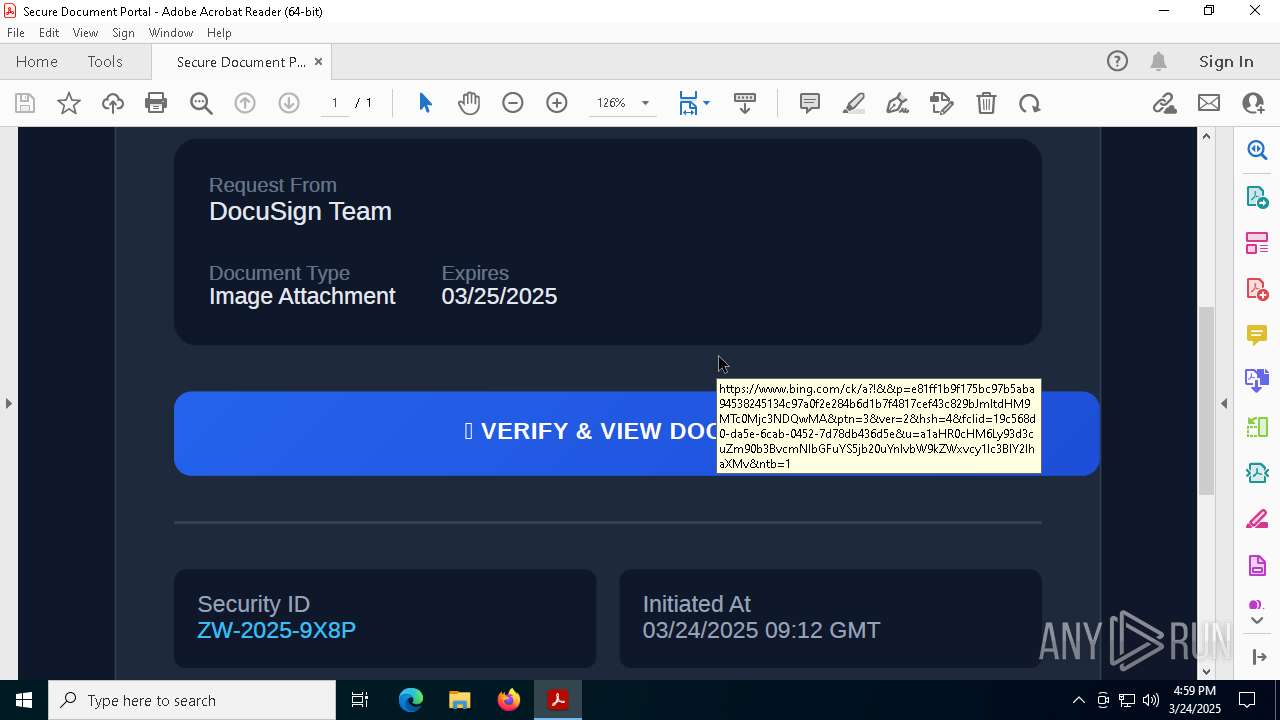Click the scroll up arrow
Screen dimensions: 1280x720
(1206, 136)
